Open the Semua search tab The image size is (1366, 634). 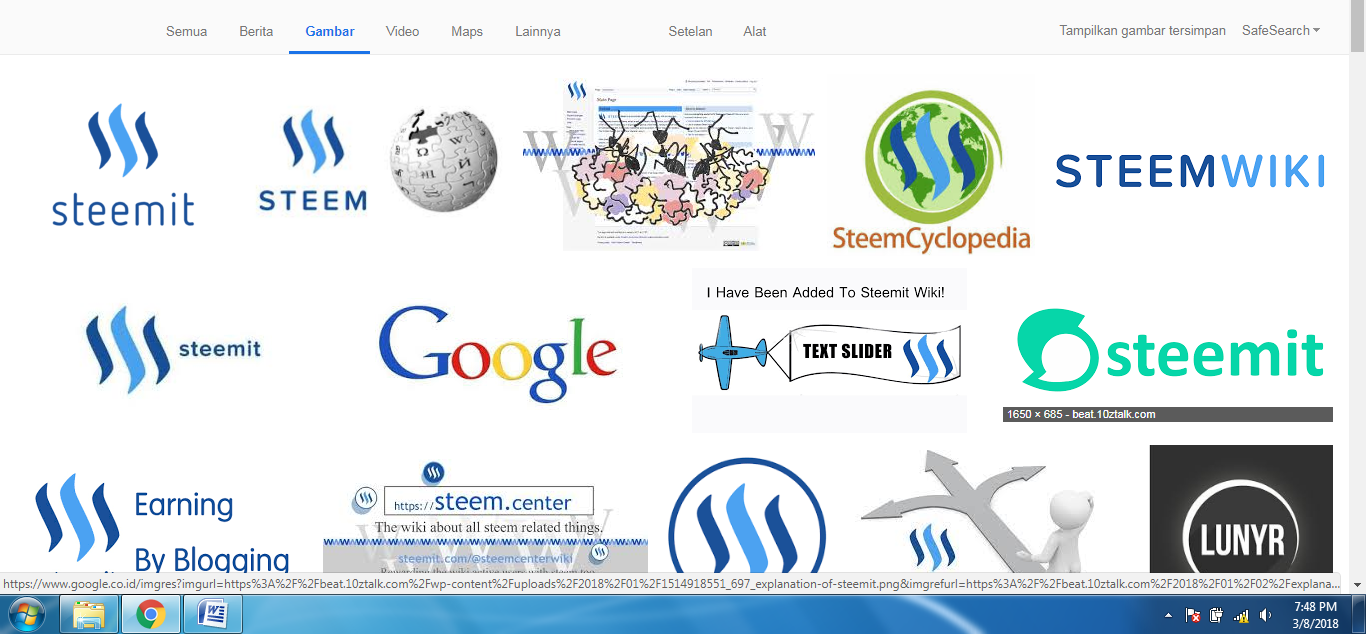(x=186, y=31)
